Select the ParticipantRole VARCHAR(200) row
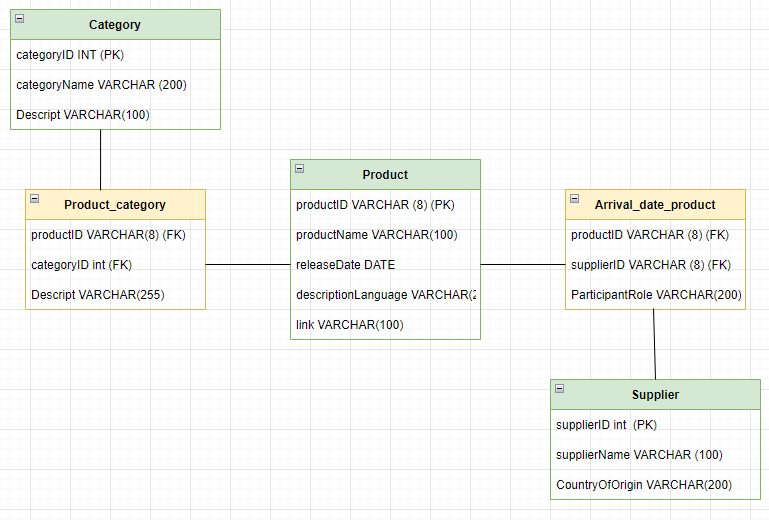 click(x=655, y=295)
